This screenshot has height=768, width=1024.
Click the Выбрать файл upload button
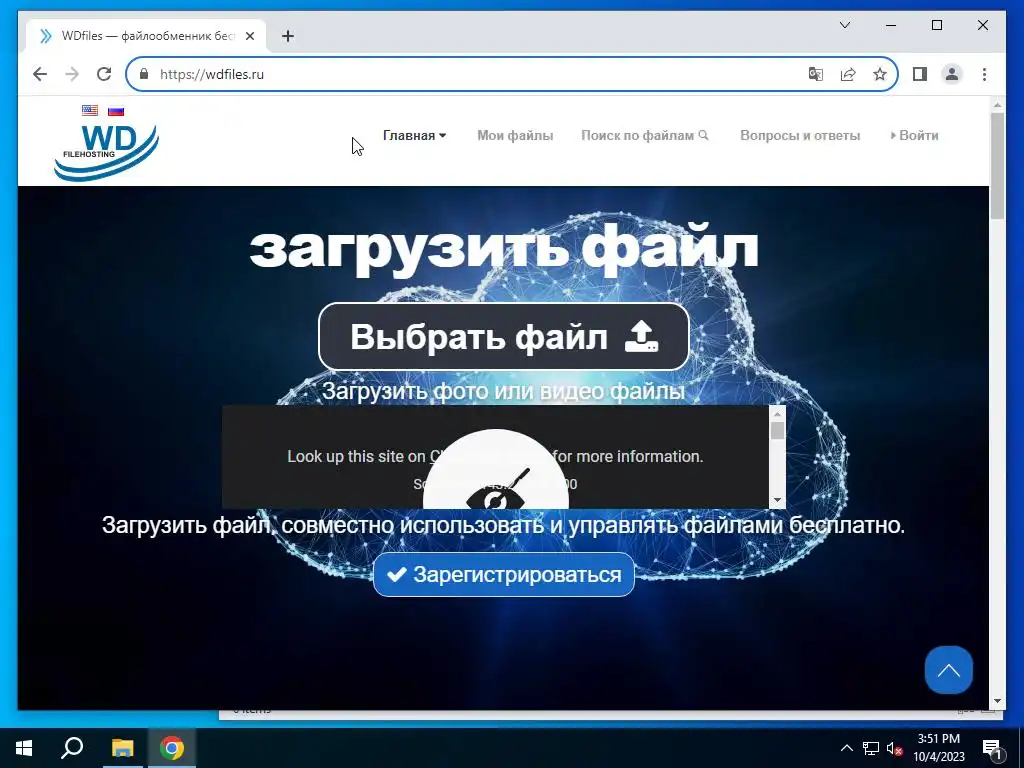coord(504,337)
